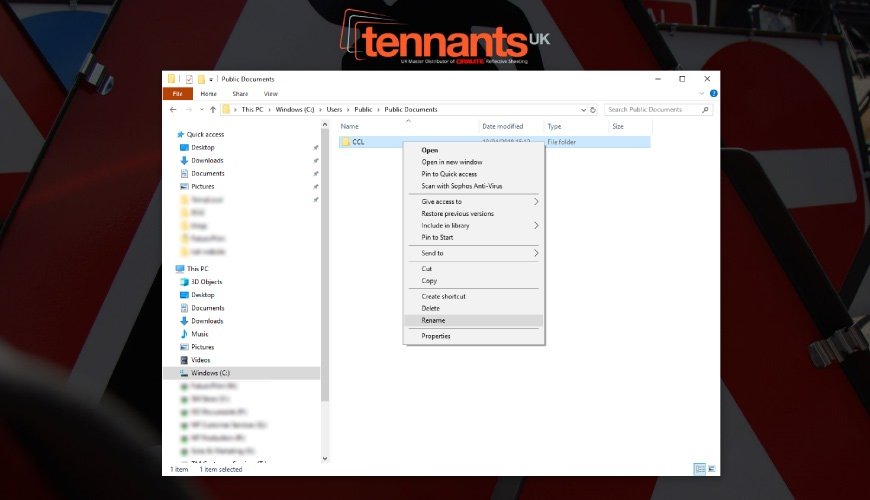Screen dimensions: 870x500
Task: Click the New folder quick access icon
Action: coord(201,79)
